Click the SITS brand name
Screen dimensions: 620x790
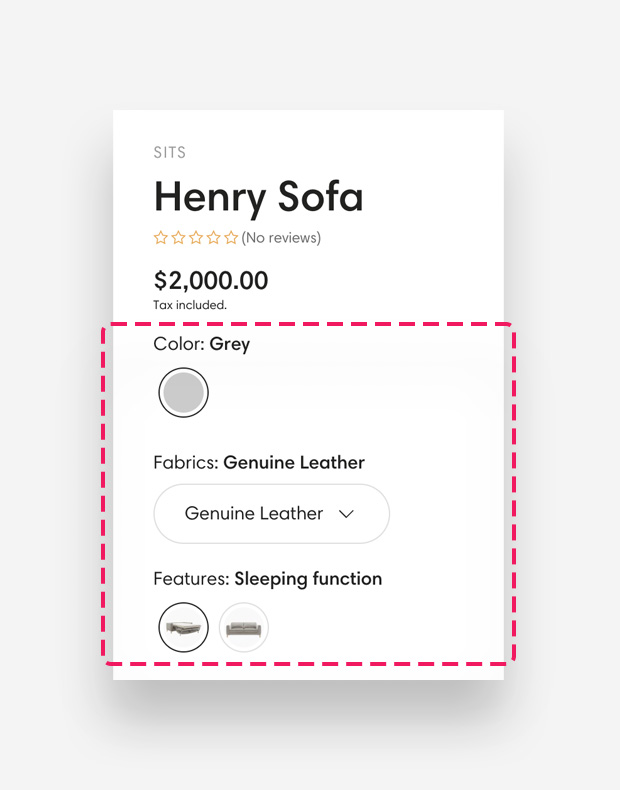[x=170, y=153]
